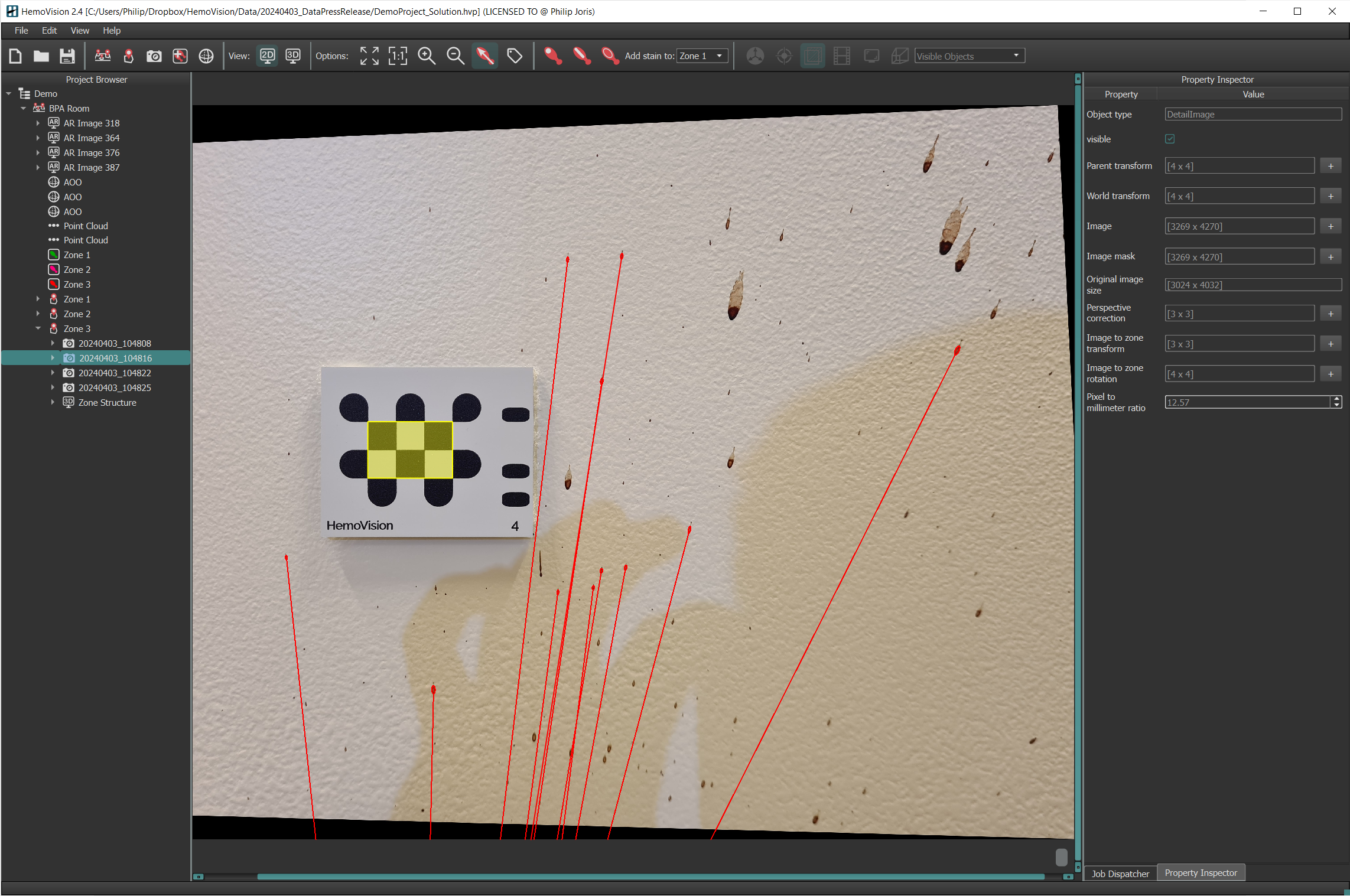The height and width of the screenshot is (896, 1350).
Task: Click the zoom in magnifier icon
Action: [427, 56]
